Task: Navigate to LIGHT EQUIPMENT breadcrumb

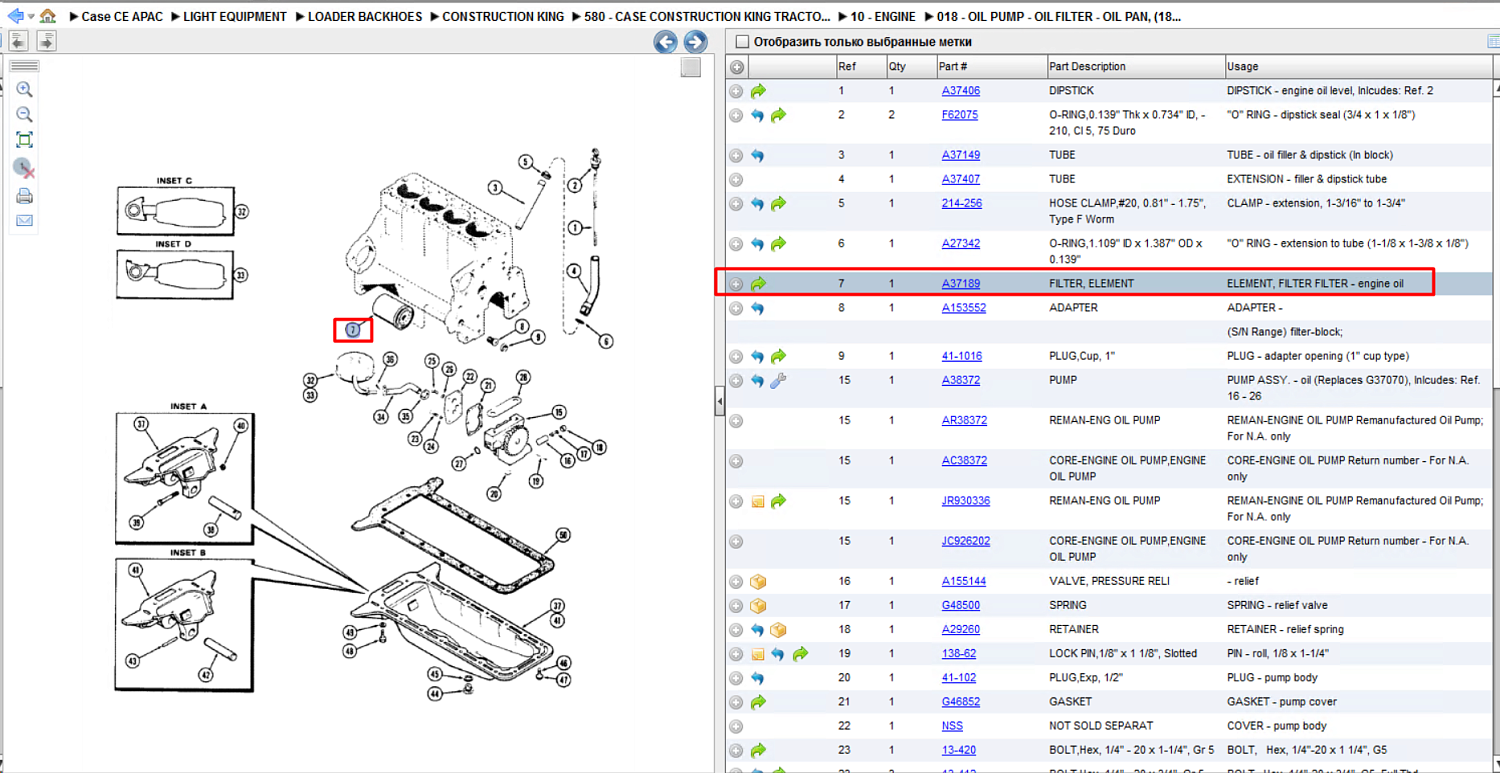Action: click(235, 17)
